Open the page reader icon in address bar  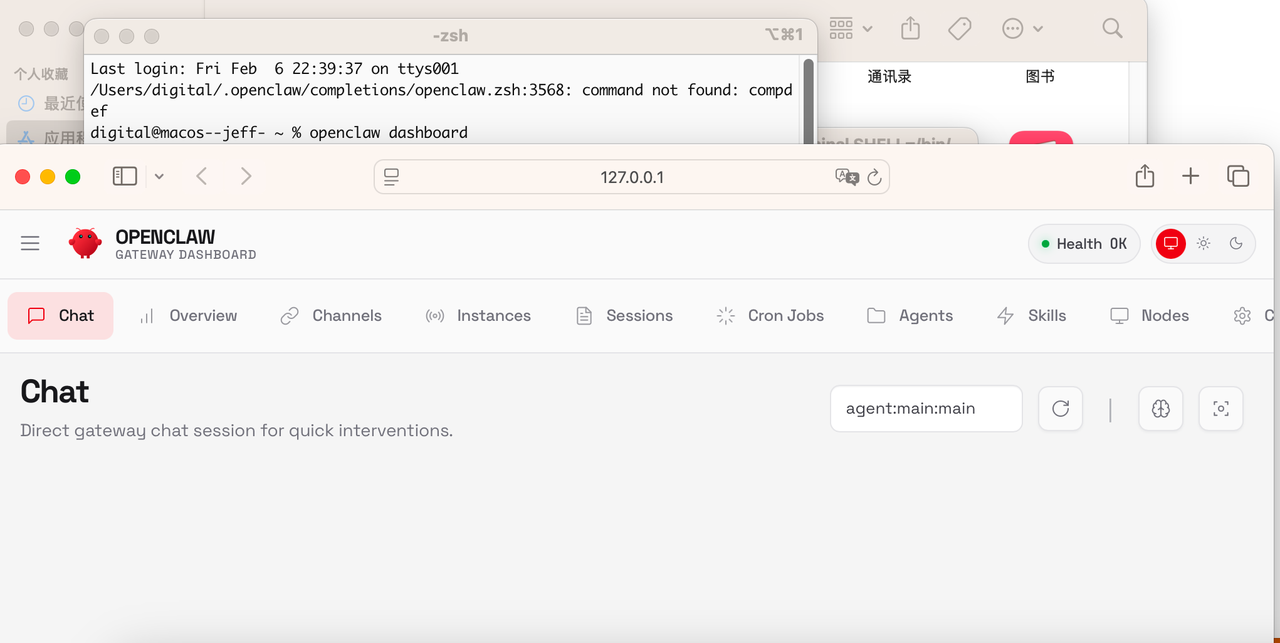pyautogui.click(x=391, y=177)
